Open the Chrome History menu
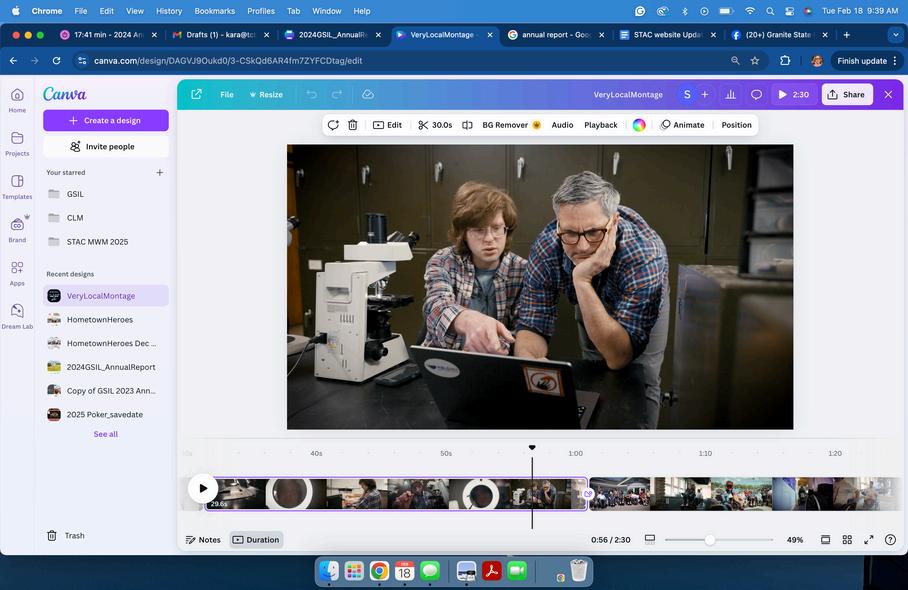Screen dimensions: 908x590 click(169, 11)
